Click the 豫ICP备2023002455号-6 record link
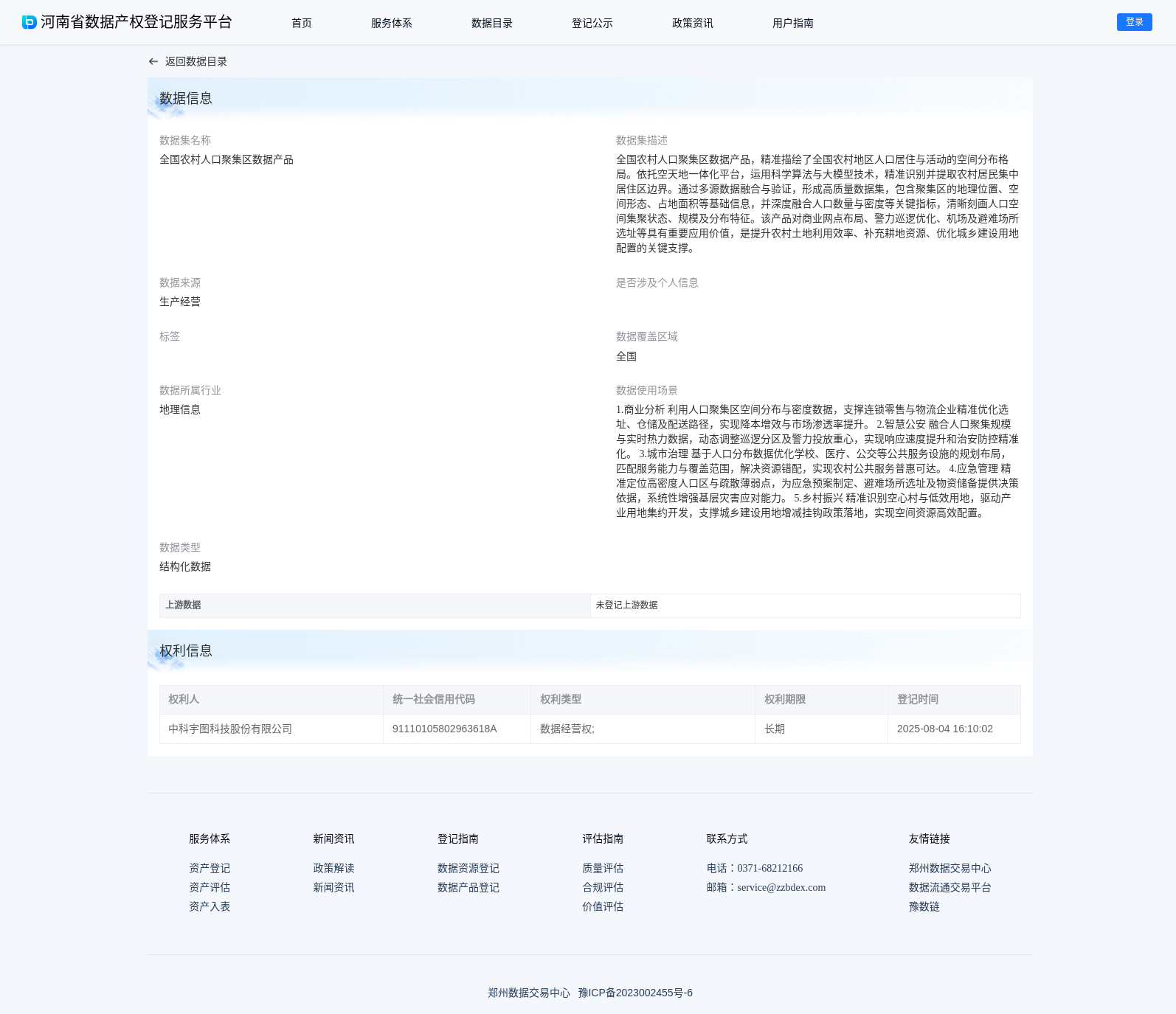 coord(635,993)
